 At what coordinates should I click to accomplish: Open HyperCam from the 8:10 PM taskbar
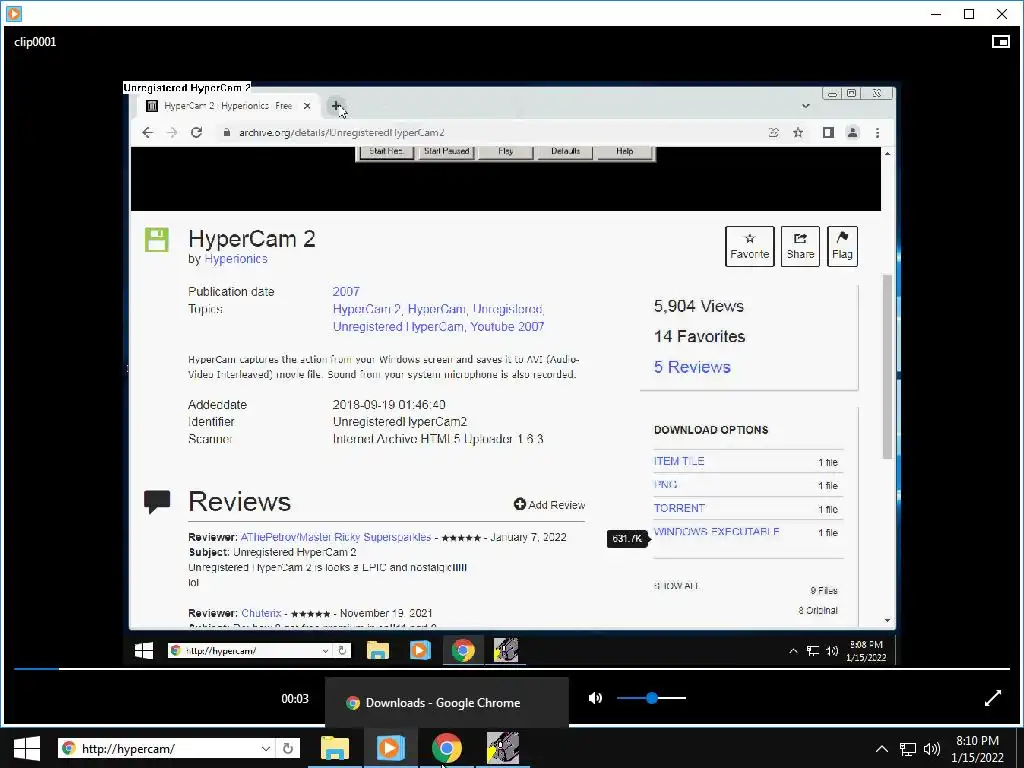tap(503, 748)
